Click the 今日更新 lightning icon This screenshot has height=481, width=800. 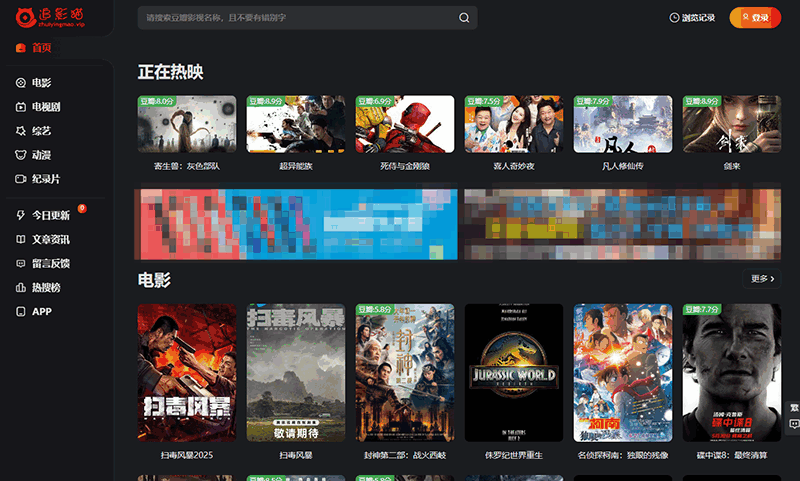click(x=21, y=215)
